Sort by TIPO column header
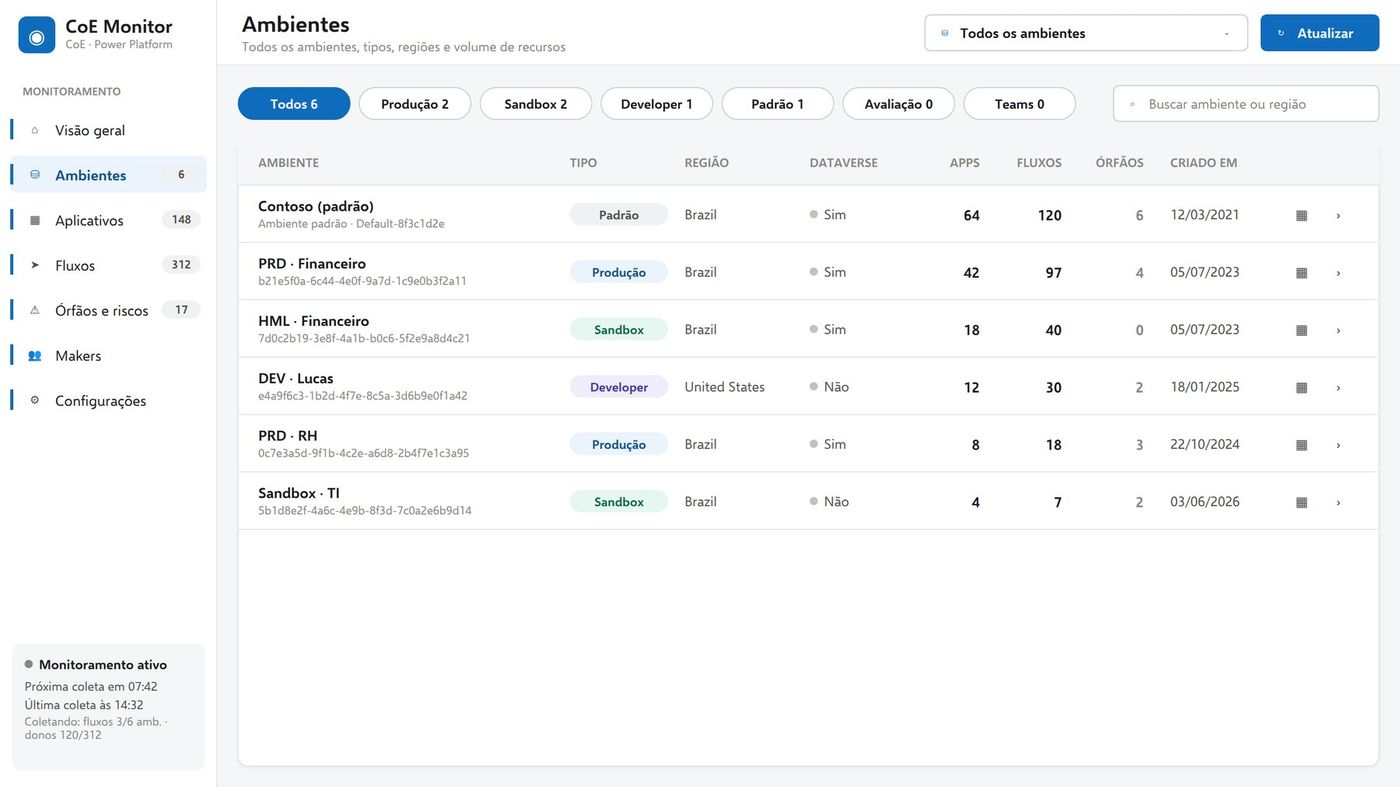 click(583, 163)
